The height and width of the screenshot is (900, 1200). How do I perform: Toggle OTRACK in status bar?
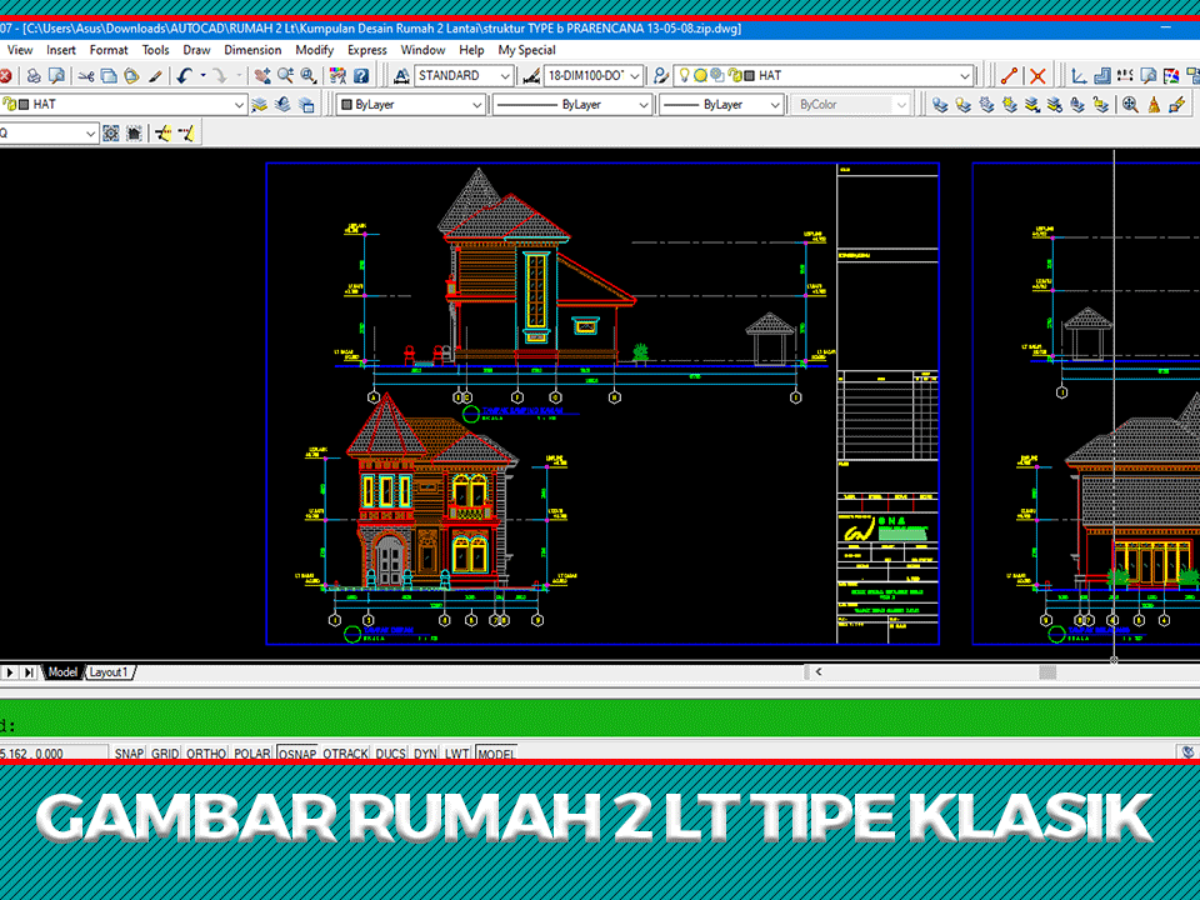(346, 754)
